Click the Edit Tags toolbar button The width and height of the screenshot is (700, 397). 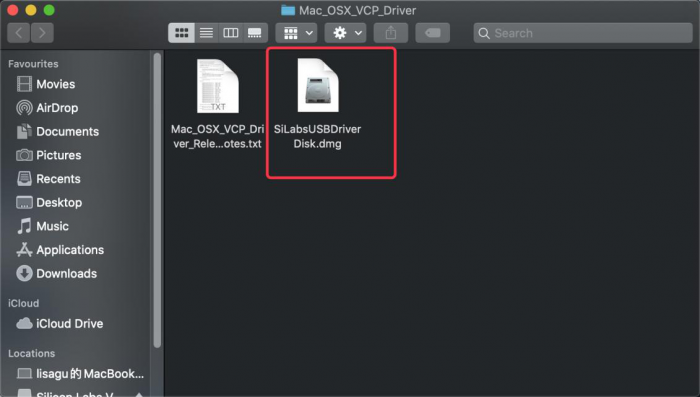pos(433,33)
